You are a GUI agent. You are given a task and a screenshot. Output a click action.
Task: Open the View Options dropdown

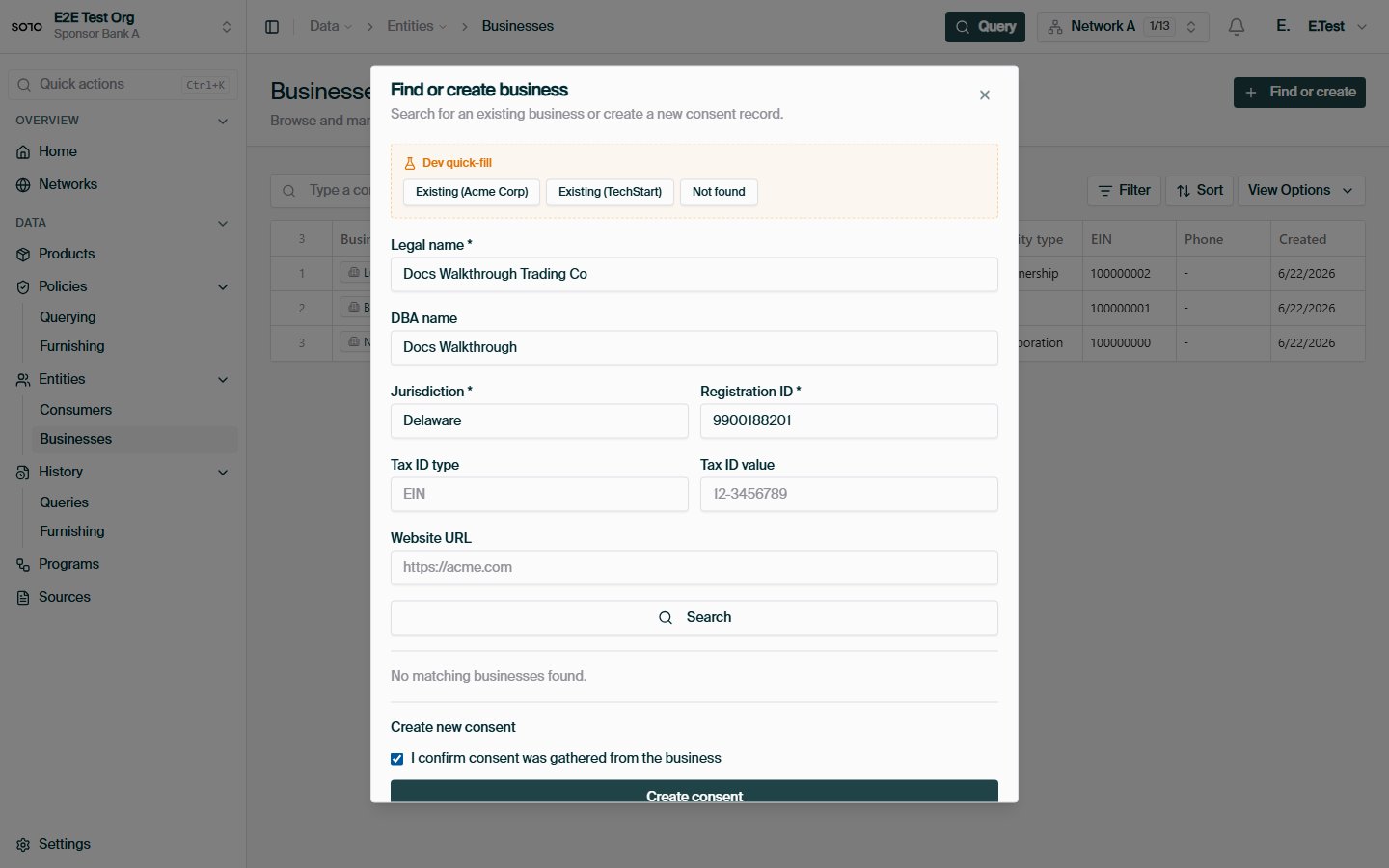point(1301,191)
